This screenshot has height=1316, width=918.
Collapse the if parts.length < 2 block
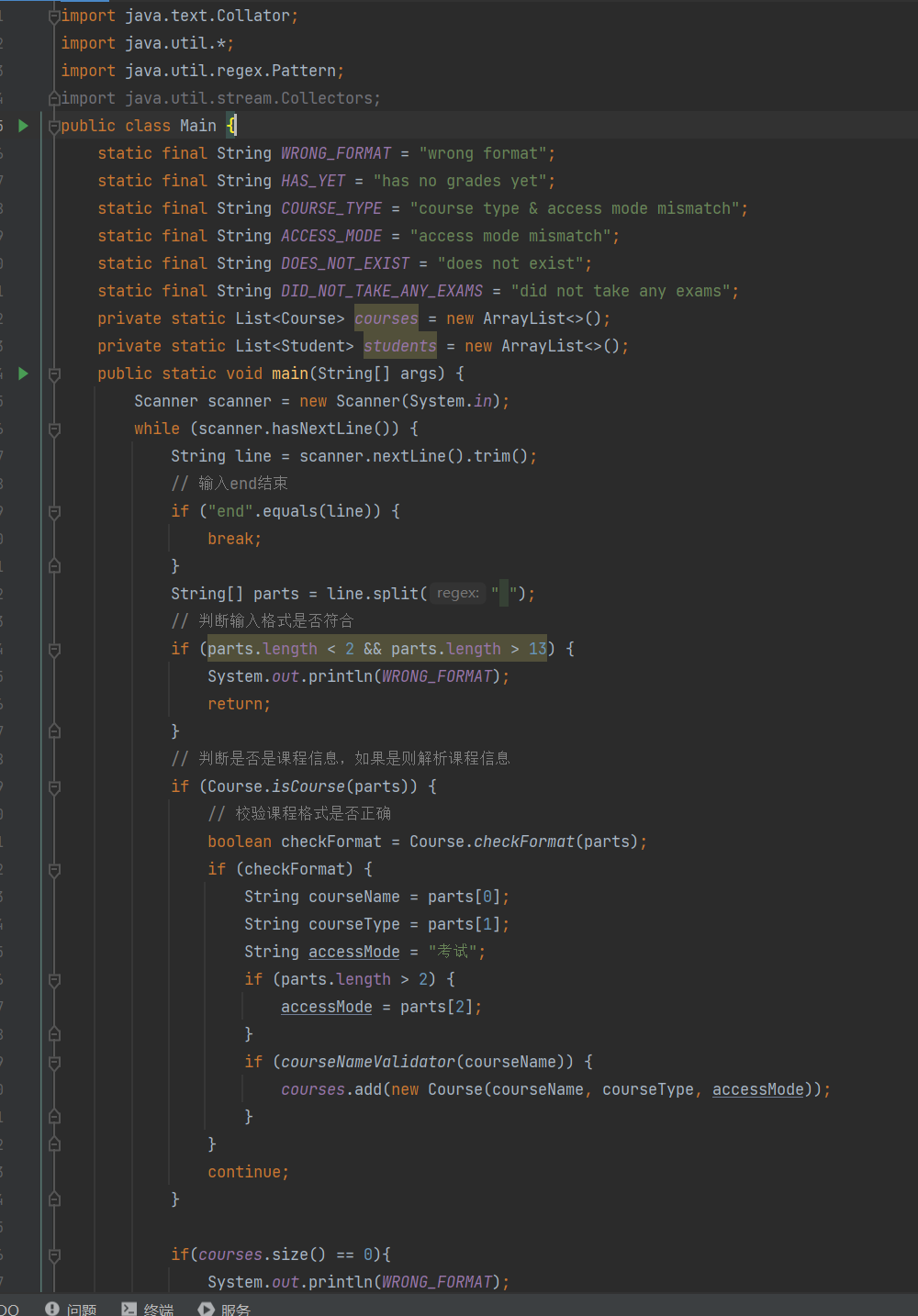(54, 650)
